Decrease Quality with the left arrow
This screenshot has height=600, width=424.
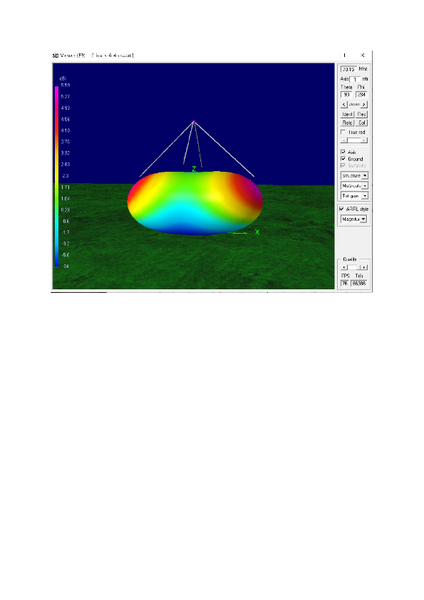(344, 267)
